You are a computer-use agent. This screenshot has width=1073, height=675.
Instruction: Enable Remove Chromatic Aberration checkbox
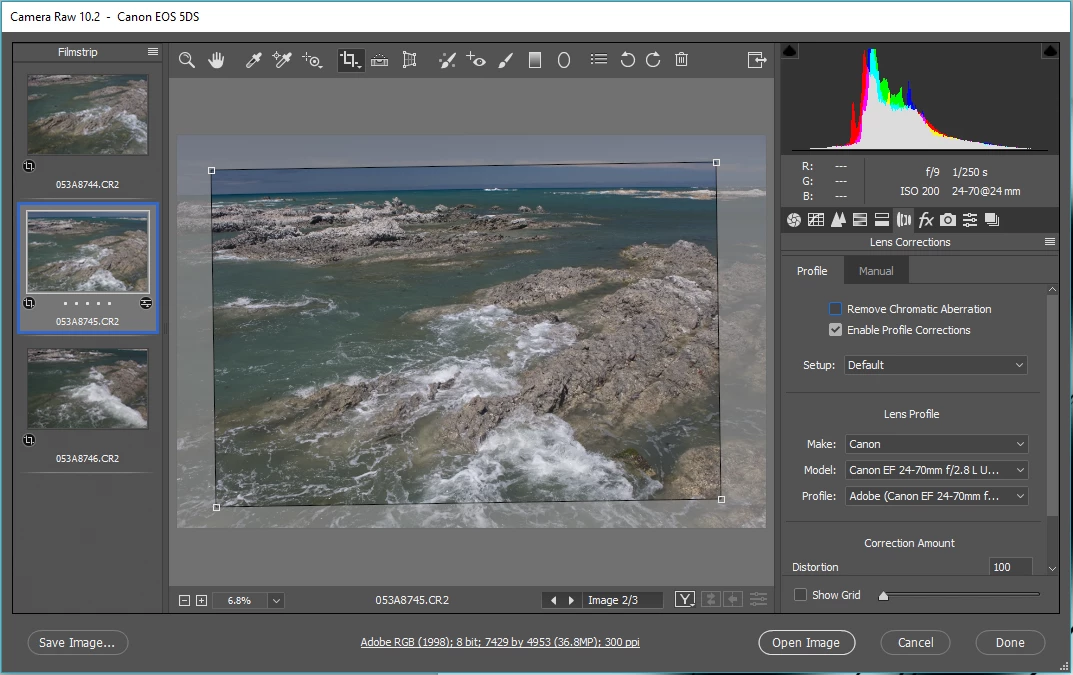[x=835, y=309]
